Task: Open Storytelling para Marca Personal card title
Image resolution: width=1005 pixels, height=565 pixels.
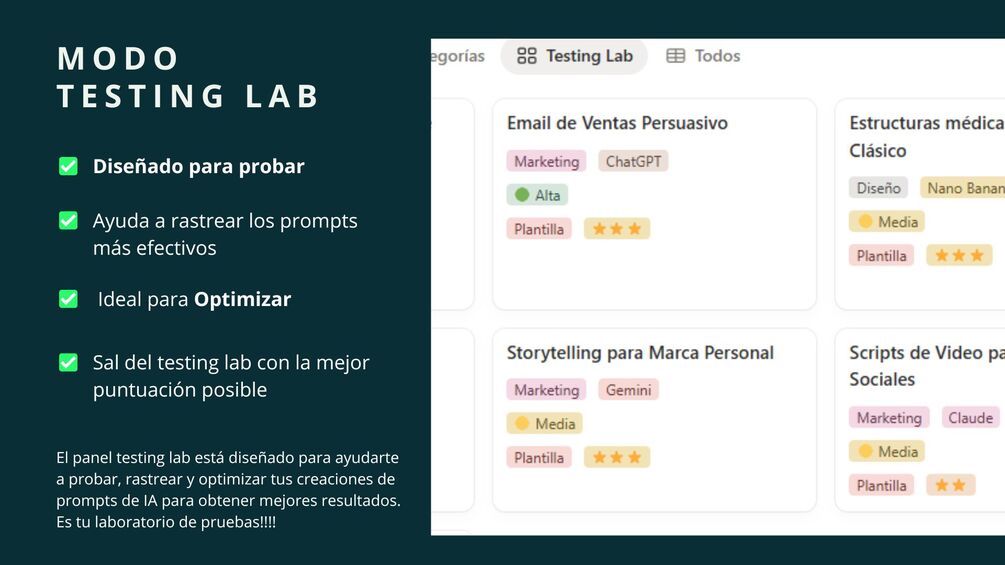Action: [x=640, y=353]
